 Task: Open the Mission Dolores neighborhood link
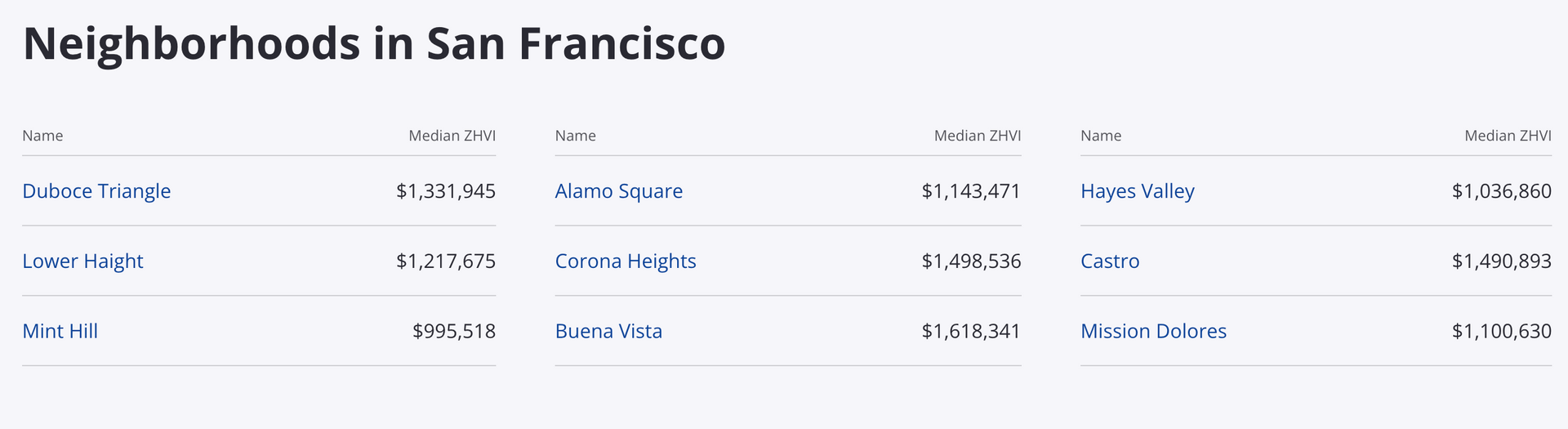pyautogui.click(x=1153, y=331)
